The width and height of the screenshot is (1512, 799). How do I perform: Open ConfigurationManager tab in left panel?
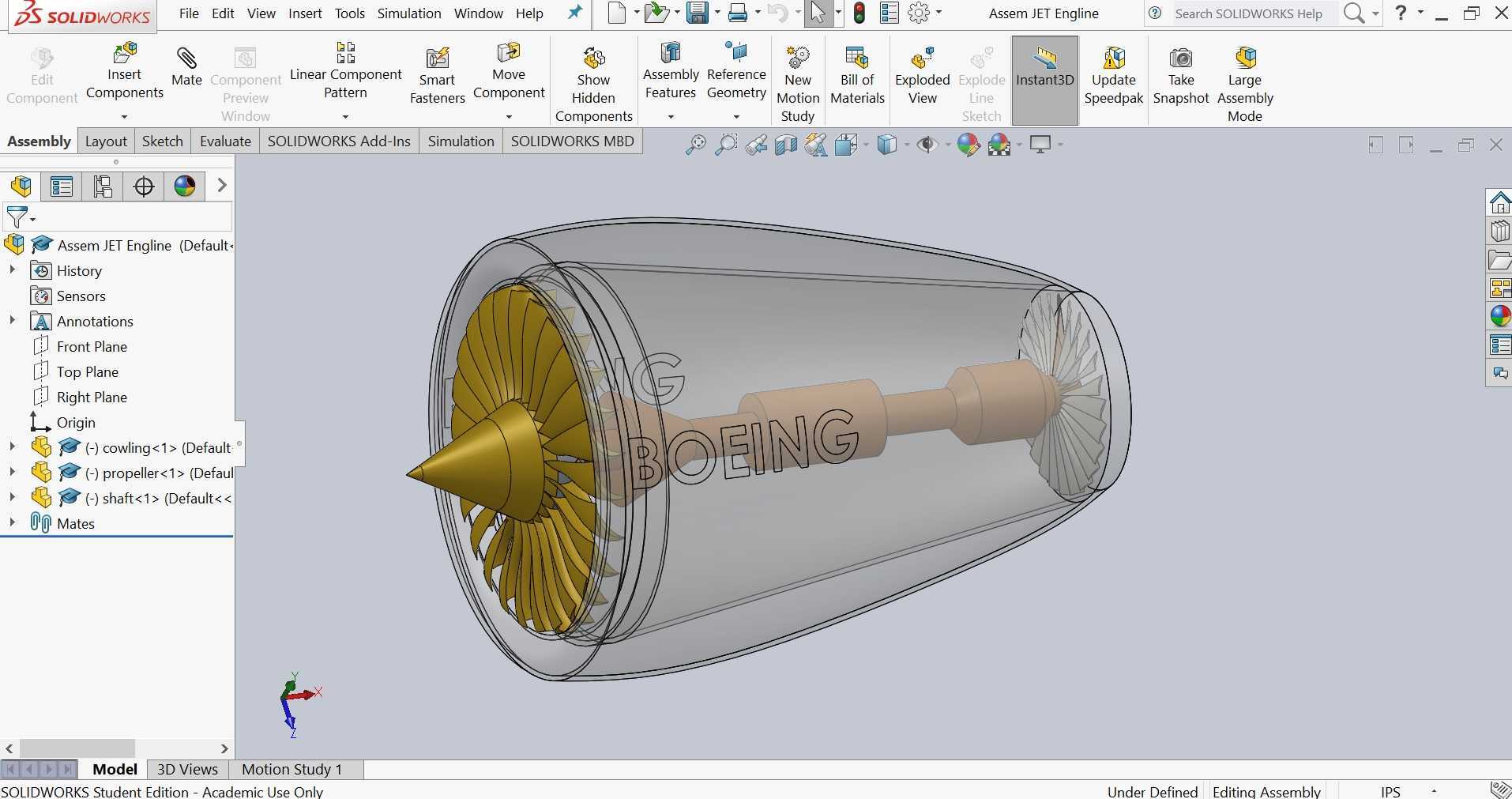coord(103,186)
